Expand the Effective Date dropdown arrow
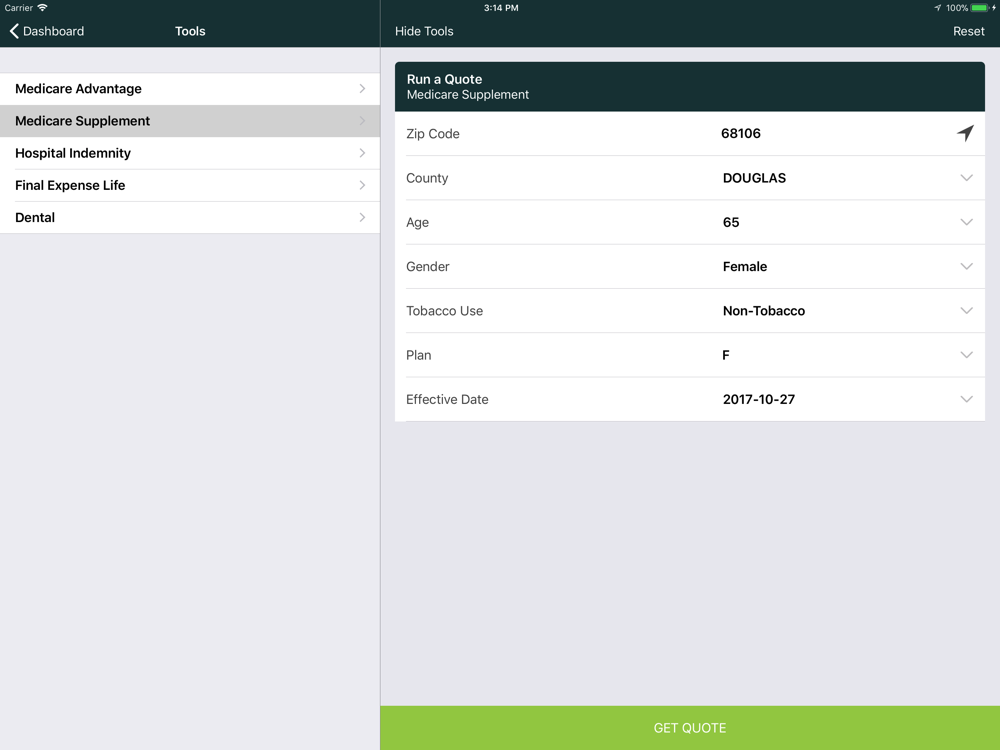 coord(966,399)
